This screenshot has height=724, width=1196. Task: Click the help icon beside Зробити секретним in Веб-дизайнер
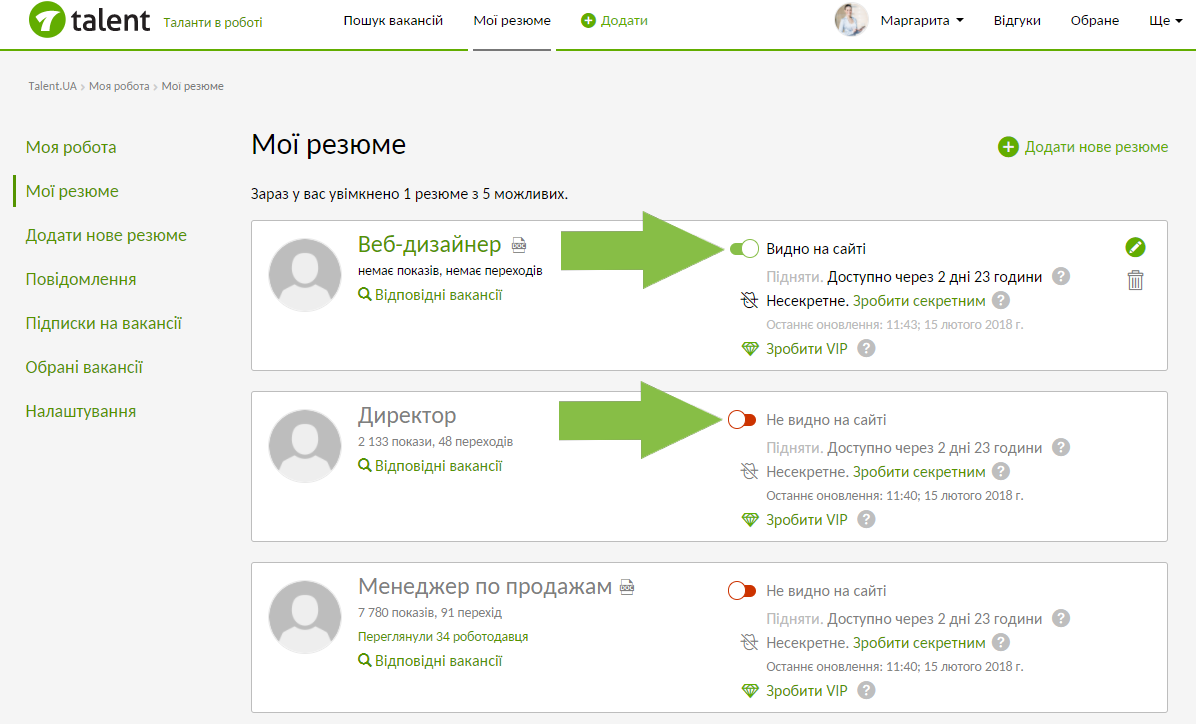(x=1001, y=301)
